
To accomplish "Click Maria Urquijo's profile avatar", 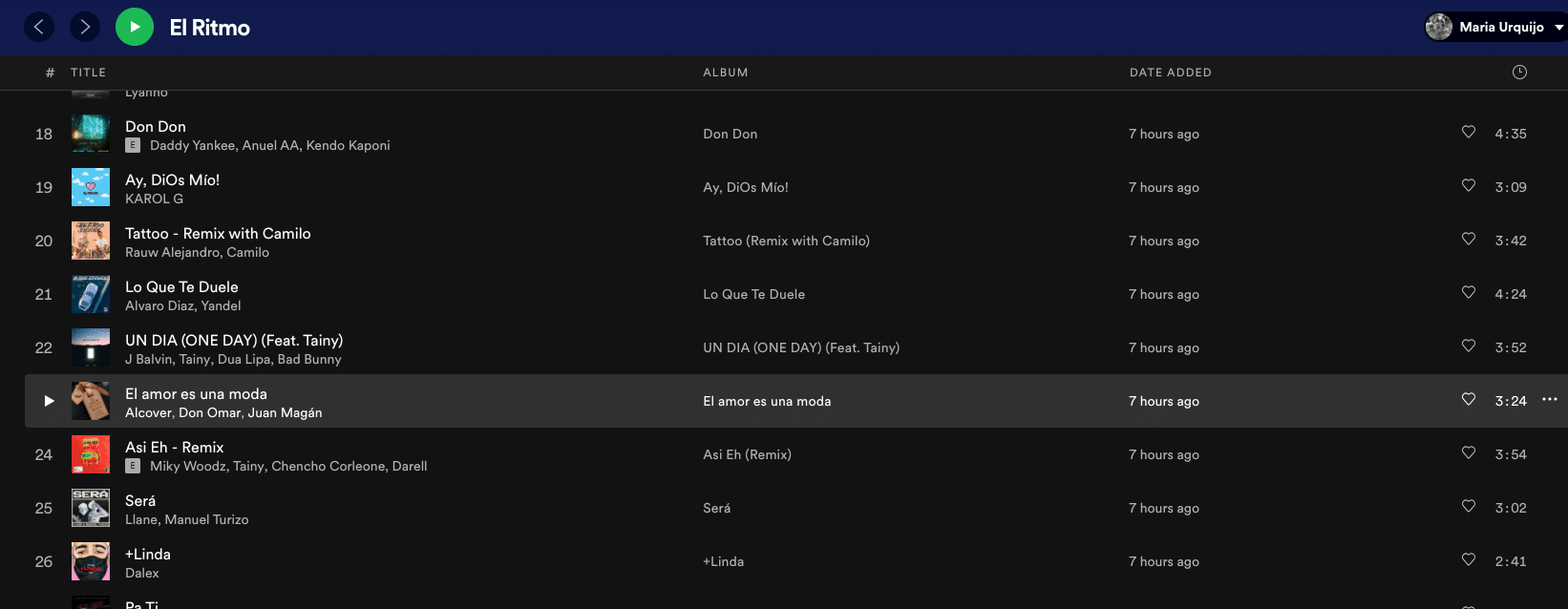I will [x=1438, y=27].
